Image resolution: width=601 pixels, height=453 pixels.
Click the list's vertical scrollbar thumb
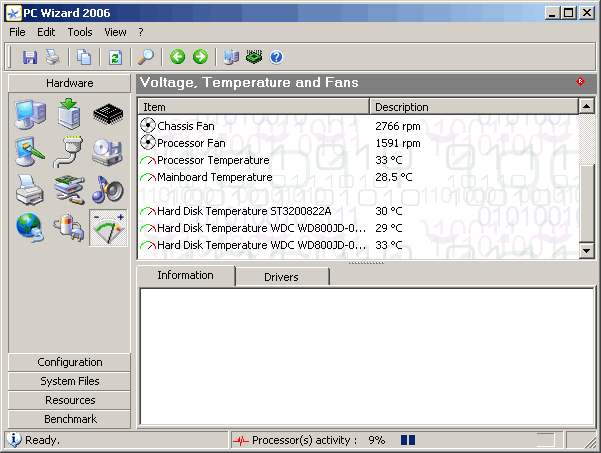pos(586,204)
